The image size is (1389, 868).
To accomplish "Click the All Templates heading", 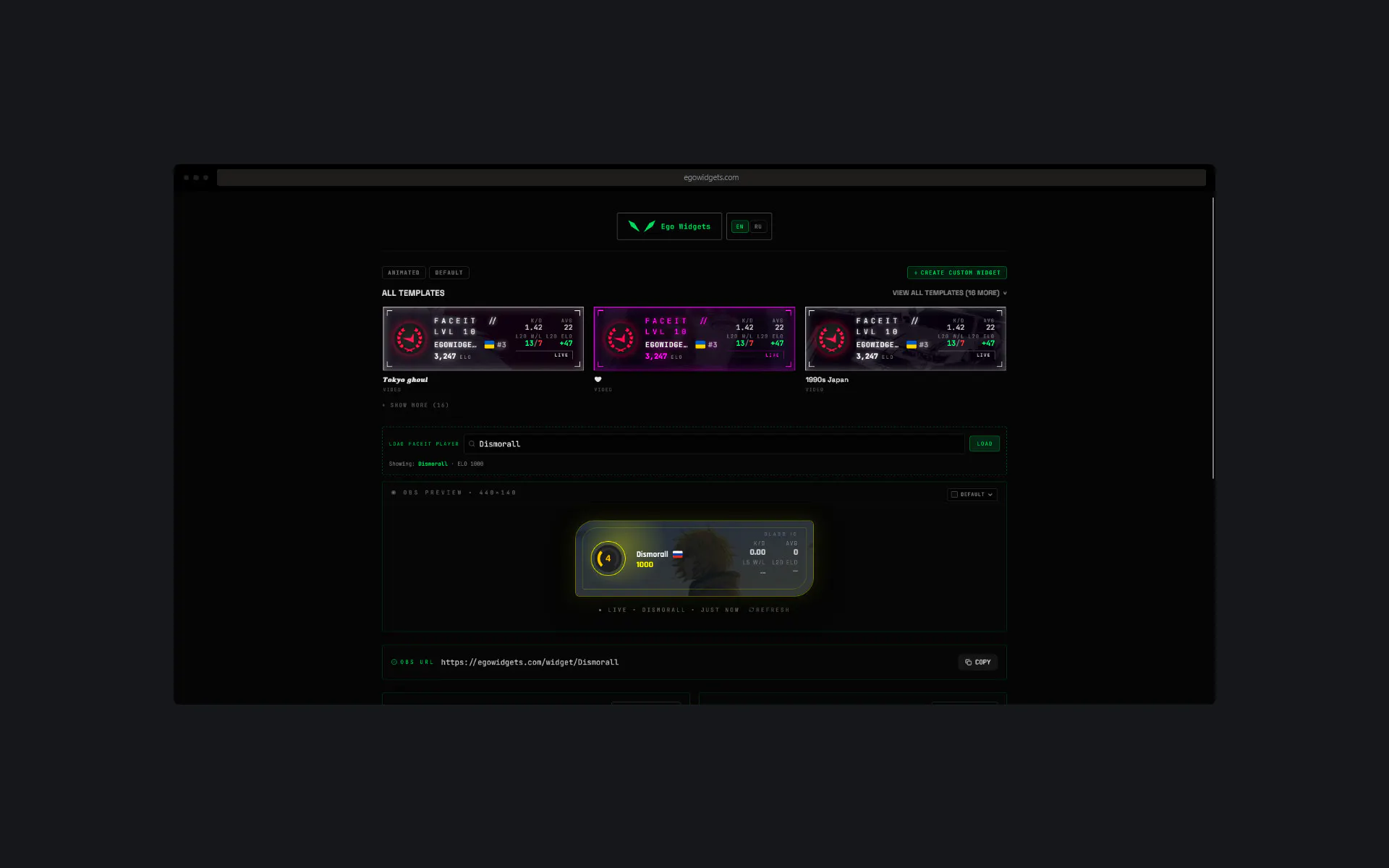I will tap(413, 293).
